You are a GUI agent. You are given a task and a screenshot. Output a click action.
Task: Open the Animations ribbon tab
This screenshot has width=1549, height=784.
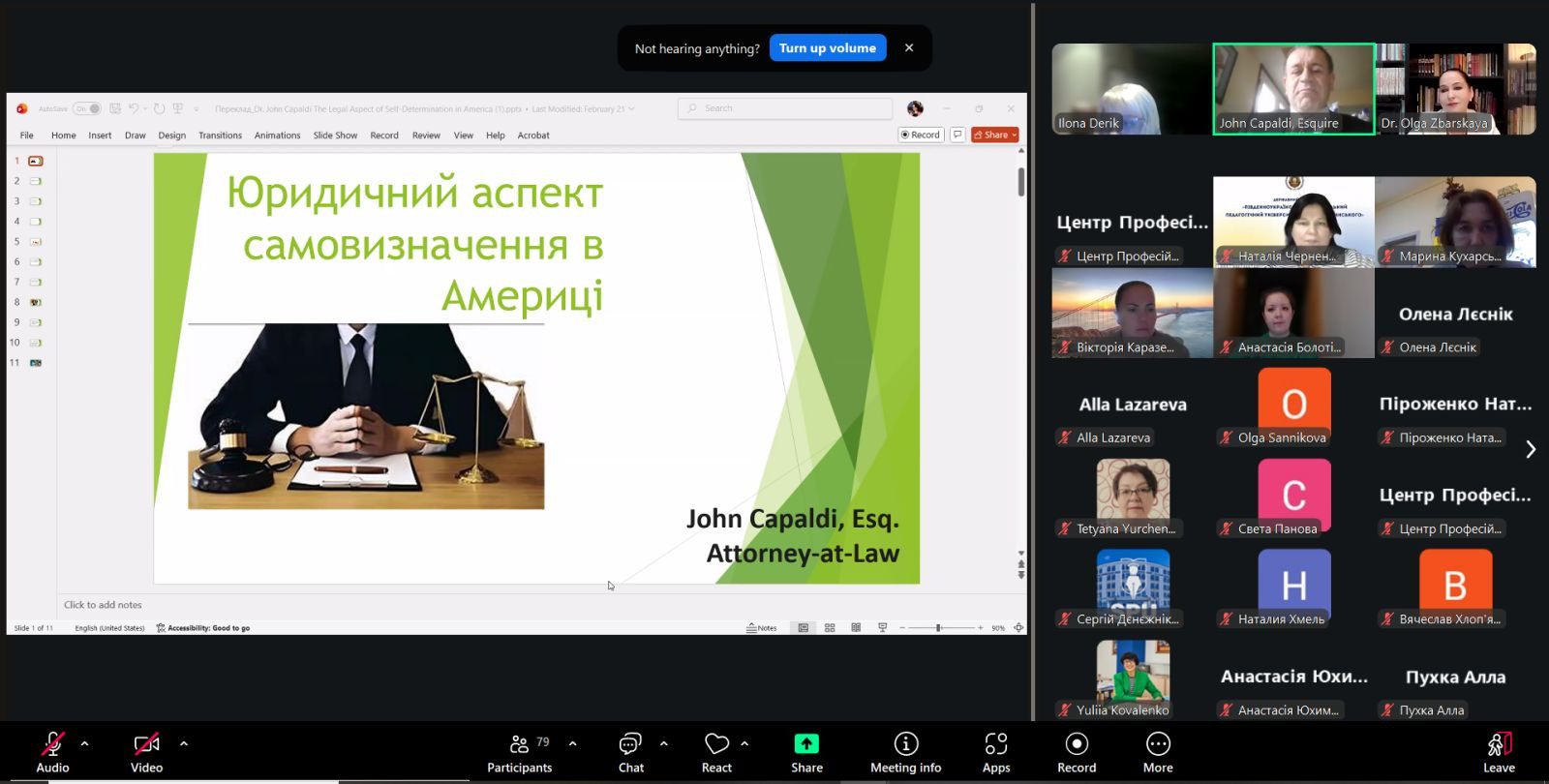point(278,136)
